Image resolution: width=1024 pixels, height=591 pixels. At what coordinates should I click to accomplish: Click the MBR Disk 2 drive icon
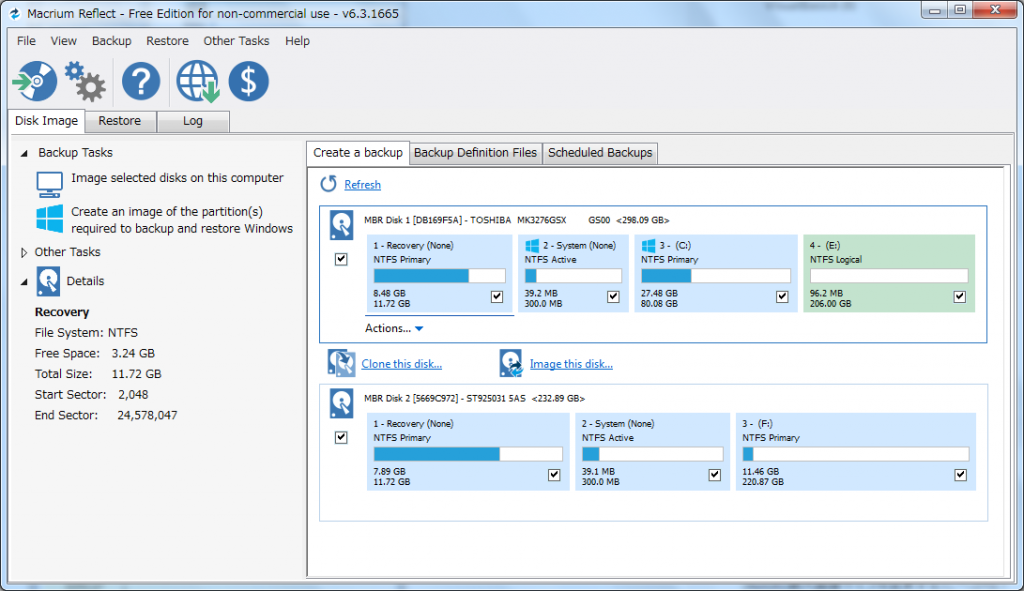coord(341,403)
